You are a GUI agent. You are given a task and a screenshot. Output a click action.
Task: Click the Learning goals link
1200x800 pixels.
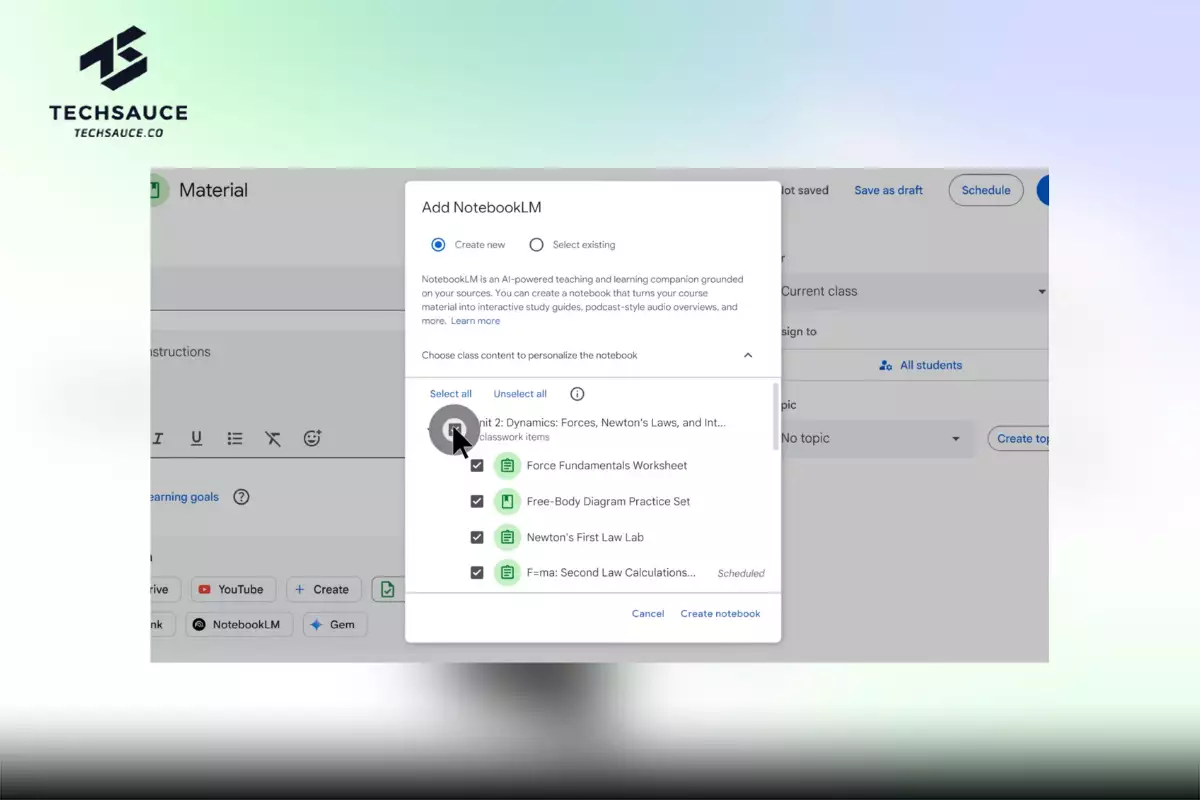(183, 497)
